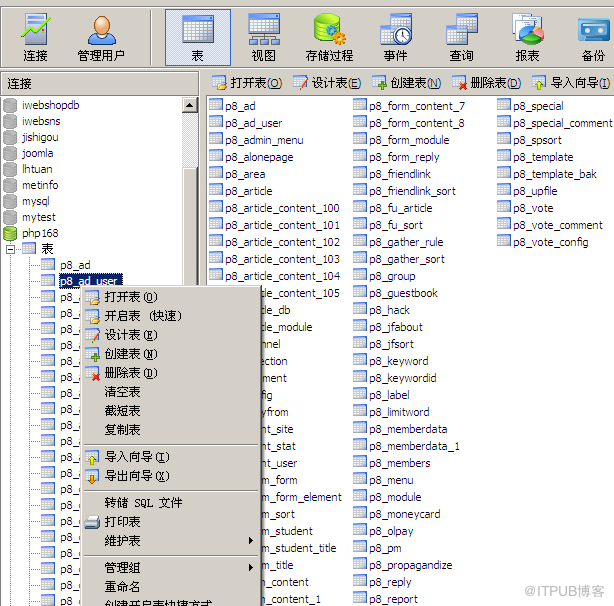Viewport: 614px width, 606px height.
Task: Choose 重命名 from the context menu
Action: tap(170, 587)
